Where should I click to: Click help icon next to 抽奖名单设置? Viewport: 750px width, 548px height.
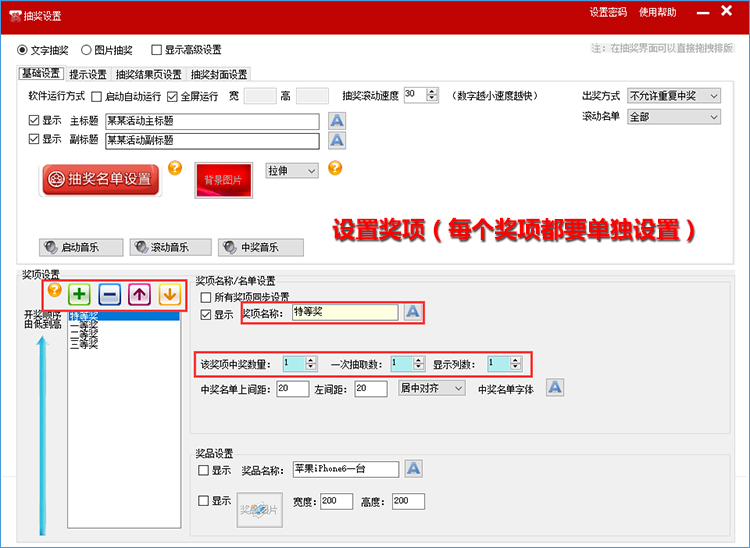(174, 168)
